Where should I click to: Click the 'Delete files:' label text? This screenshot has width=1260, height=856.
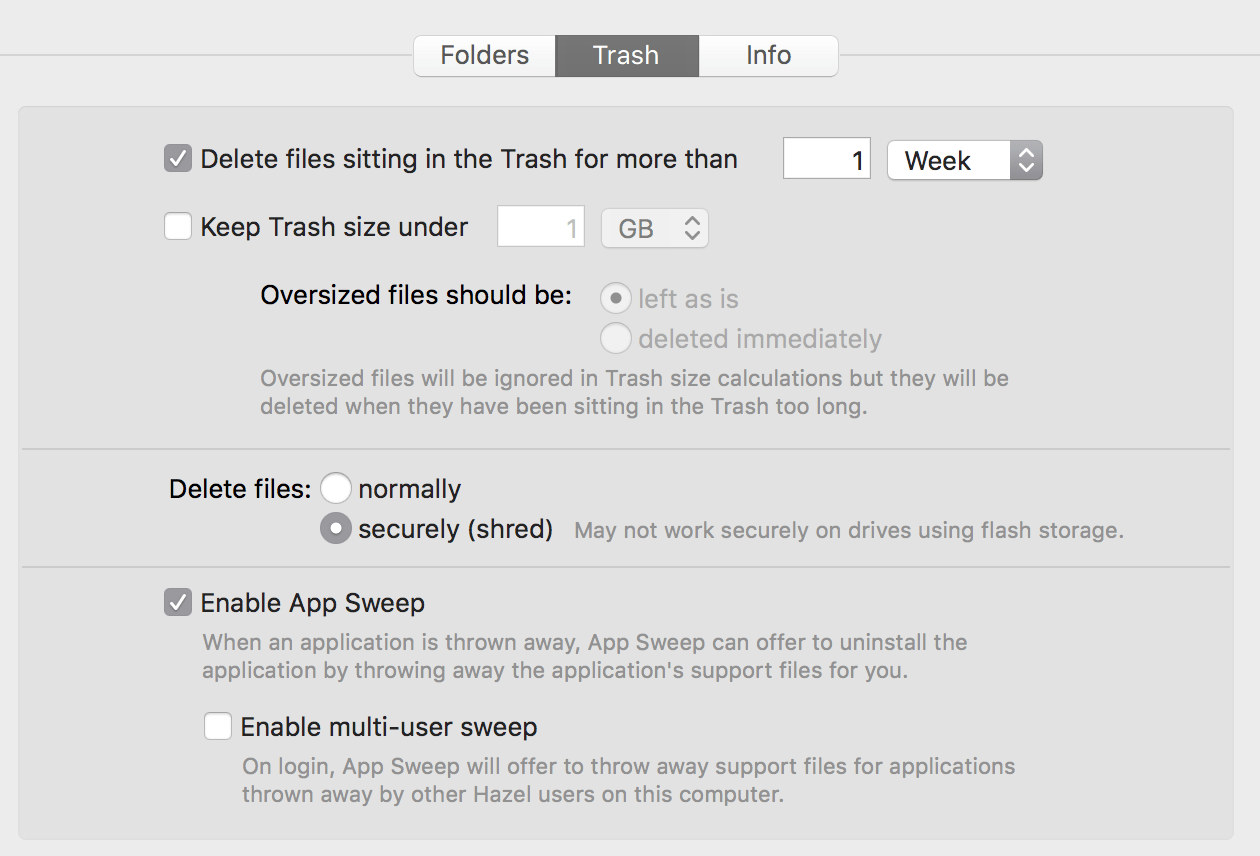240,490
